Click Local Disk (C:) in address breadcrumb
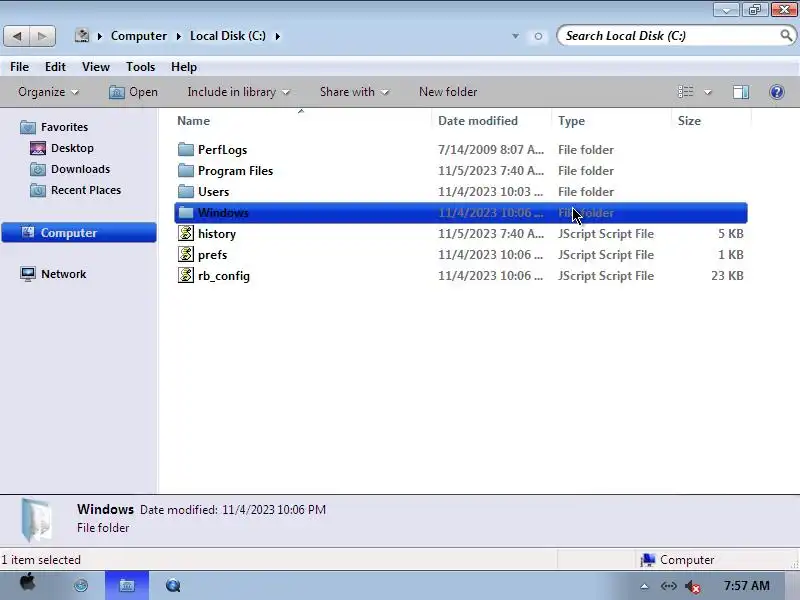Image resolution: width=800 pixels, height=600 pixels. pyautogui.click(x=228, y=36)
